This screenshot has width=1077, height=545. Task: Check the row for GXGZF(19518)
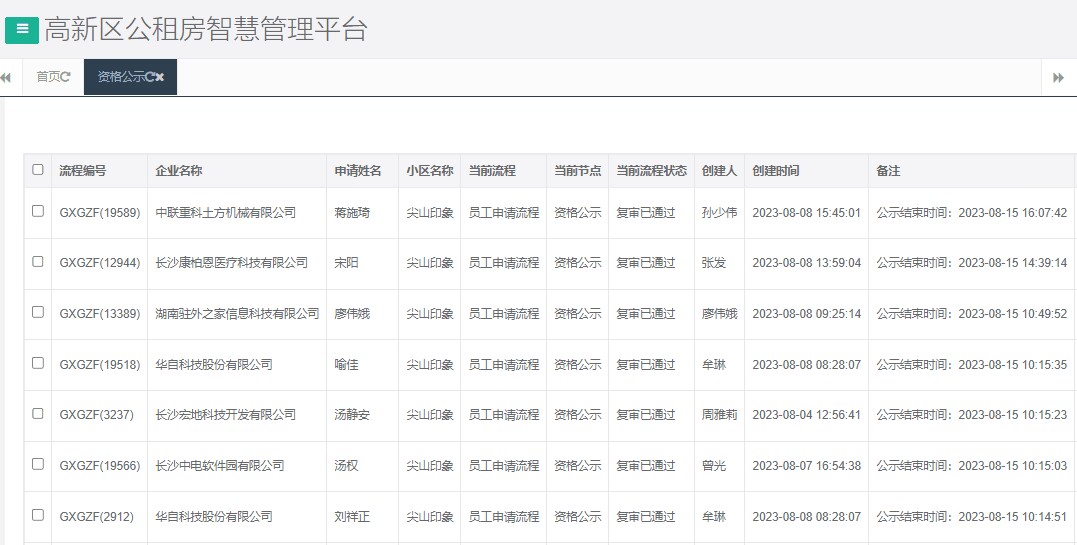tap(38, 363)
